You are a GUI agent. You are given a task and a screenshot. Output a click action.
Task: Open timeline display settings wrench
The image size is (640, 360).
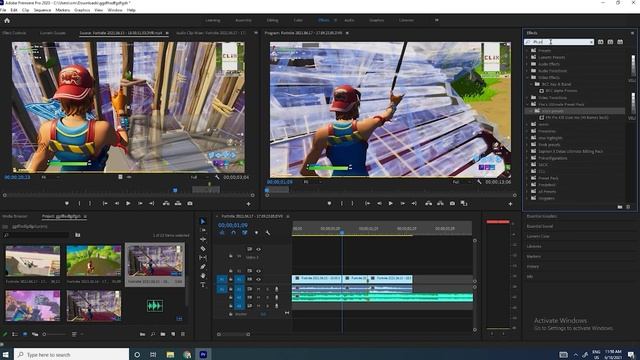(268, 233)
